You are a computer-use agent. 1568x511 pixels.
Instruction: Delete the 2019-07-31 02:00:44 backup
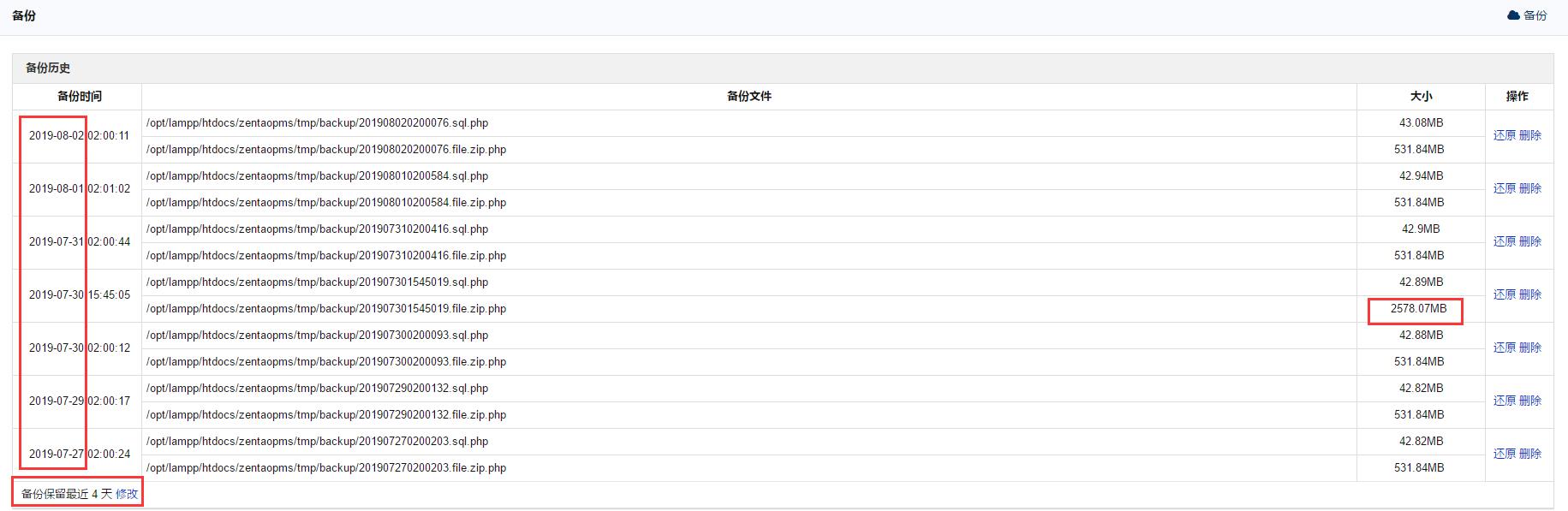pyautogui.click(x=1530, y=241)
